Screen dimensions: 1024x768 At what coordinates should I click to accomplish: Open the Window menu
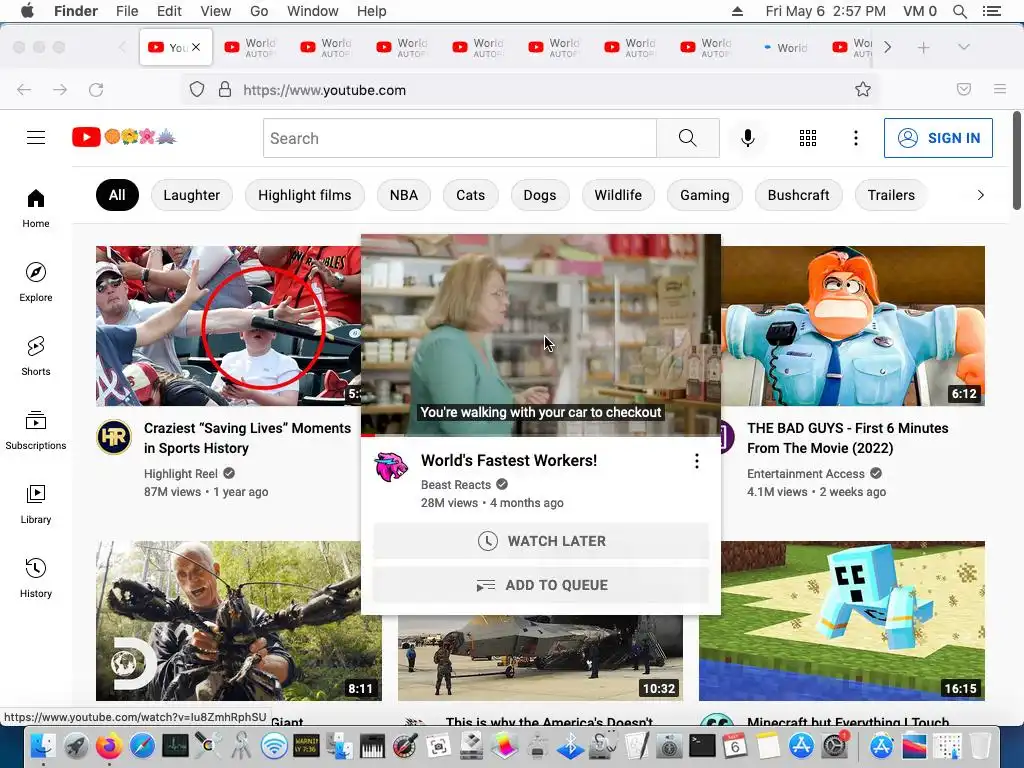pyautogui.click(x=313, y=11)
